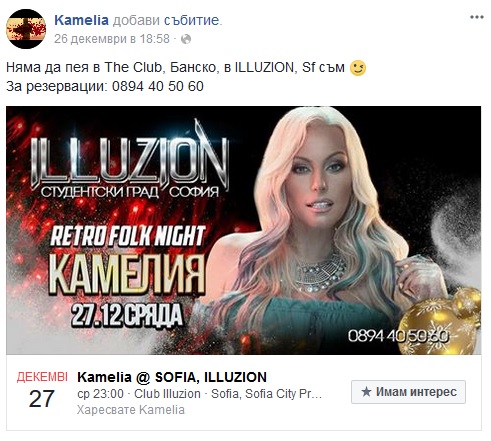This screenshot has width=491, height=441.
Task: Click the public globe privacy icon
Action: 186,39
